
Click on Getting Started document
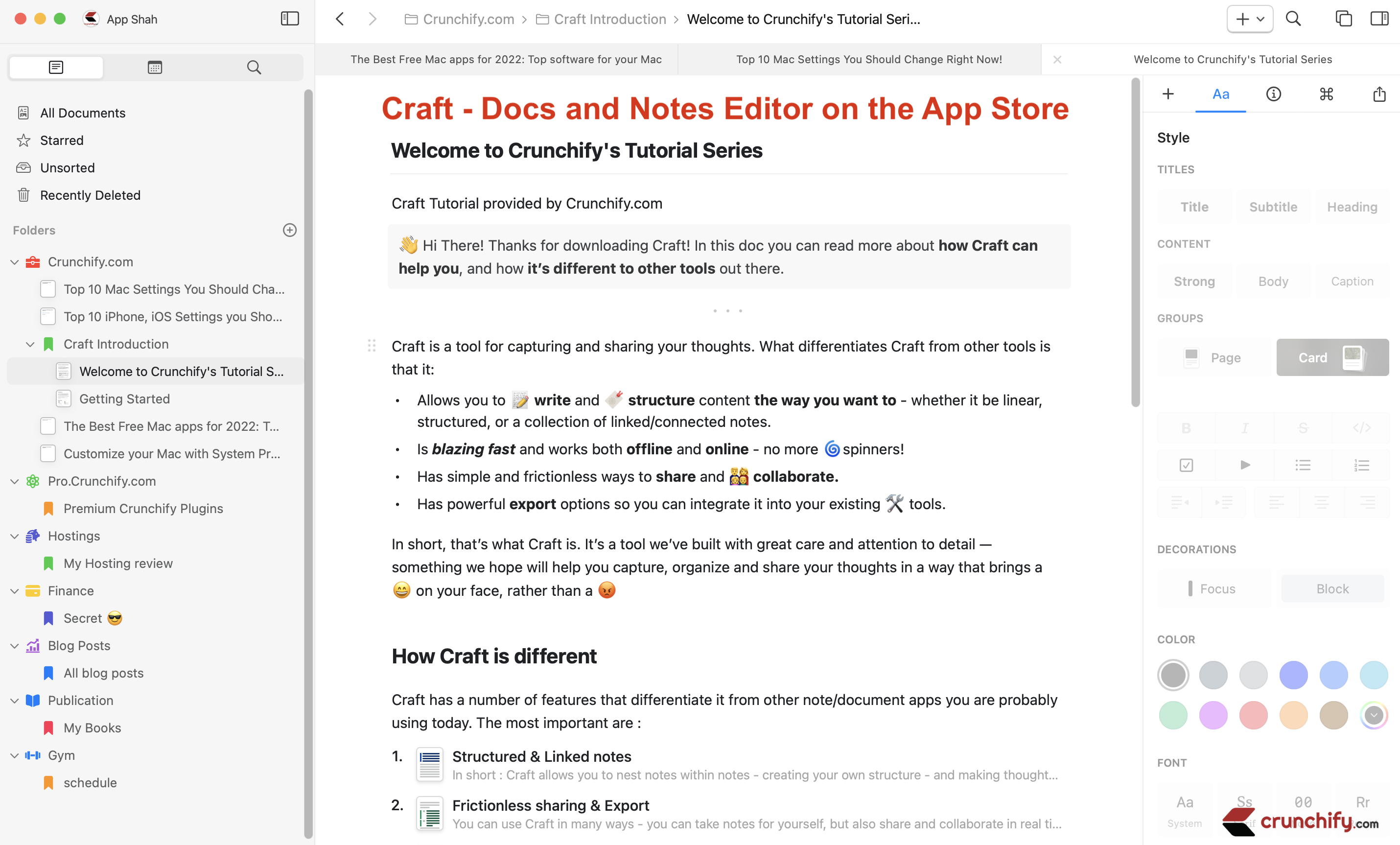point(124,399)
